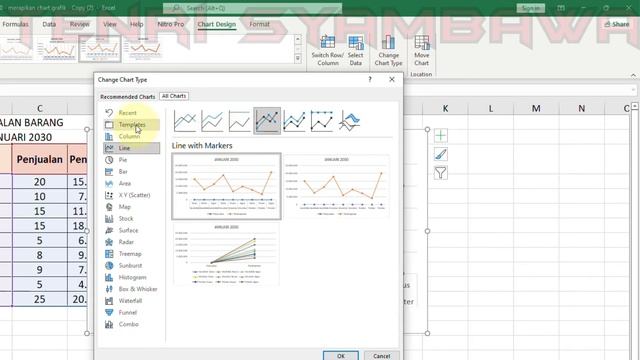Screen dimensions: 640x360
Task: Select column K header
Action: click(445, 109)
